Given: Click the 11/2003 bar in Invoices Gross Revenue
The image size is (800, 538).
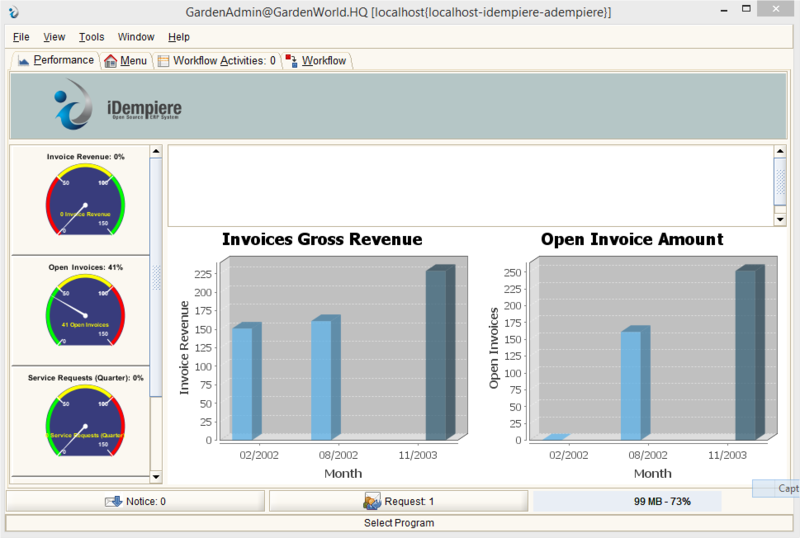Looking at the screenshot, I should 438,355.
